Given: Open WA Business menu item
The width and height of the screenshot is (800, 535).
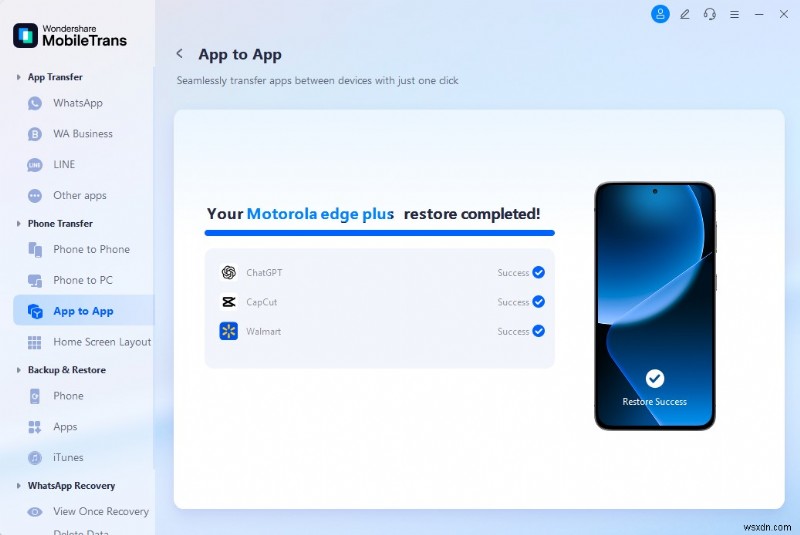Looking at the screenshot, I should click(x=83, y=134).
